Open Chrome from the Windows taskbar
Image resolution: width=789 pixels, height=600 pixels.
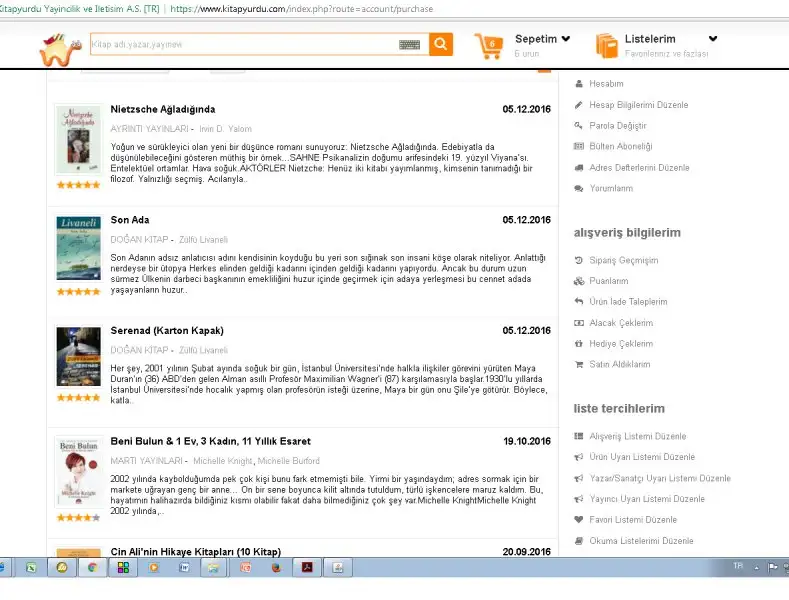pyautogui.click(x=91, y=567)
